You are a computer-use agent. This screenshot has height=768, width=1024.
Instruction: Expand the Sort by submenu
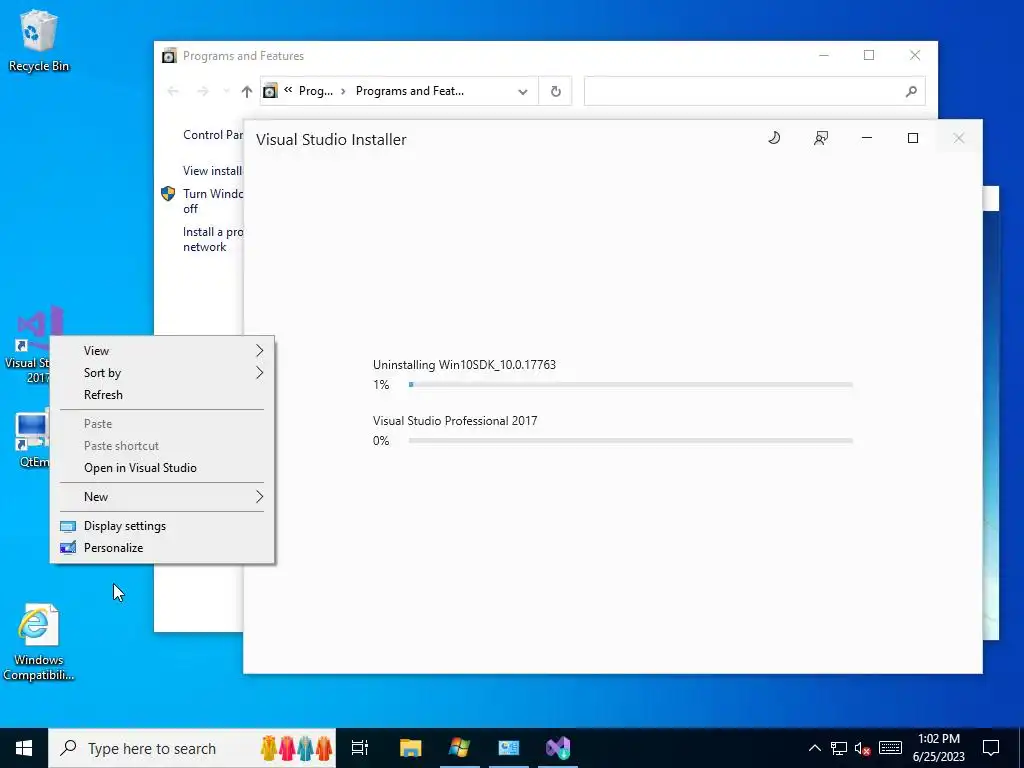[x=162, y=373]
